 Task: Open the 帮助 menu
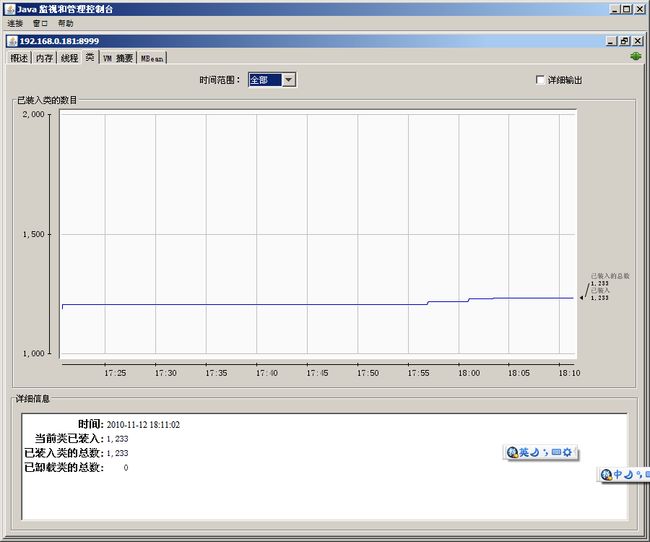[x=65, y=24]
